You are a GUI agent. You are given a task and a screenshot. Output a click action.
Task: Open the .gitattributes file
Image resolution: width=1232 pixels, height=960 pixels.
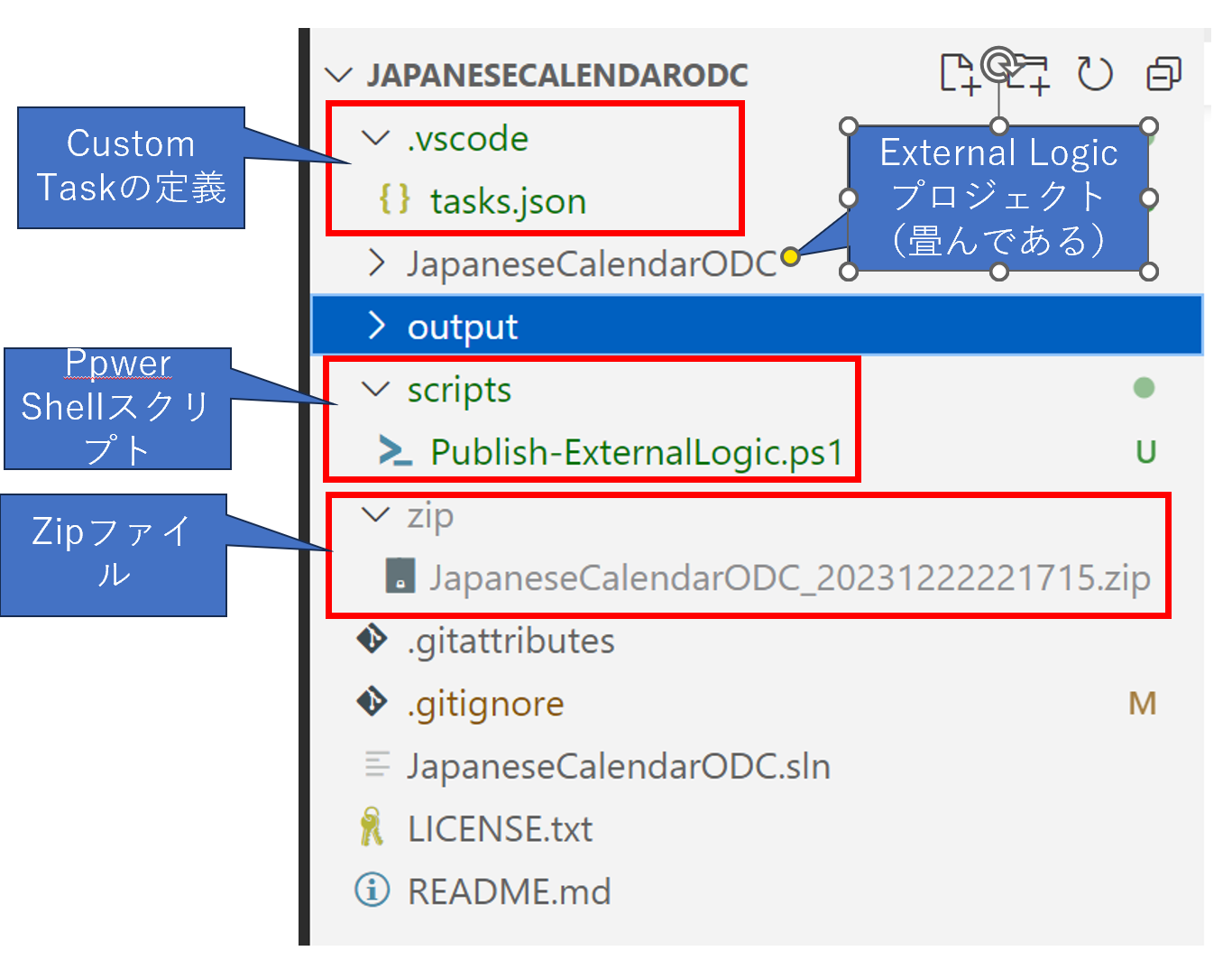tap(510, 641)
